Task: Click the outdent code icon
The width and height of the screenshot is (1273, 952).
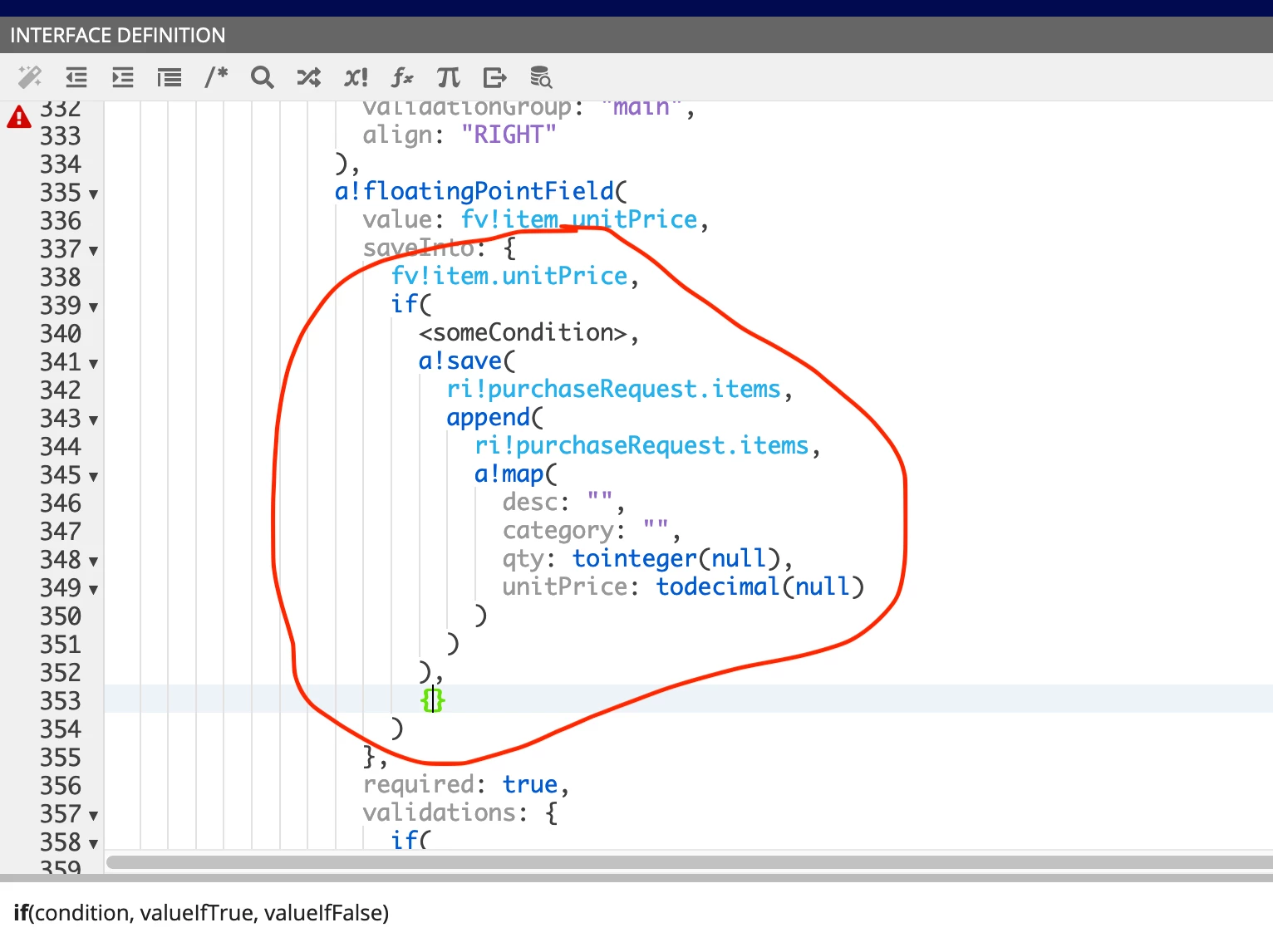Action: coord(76,77)
